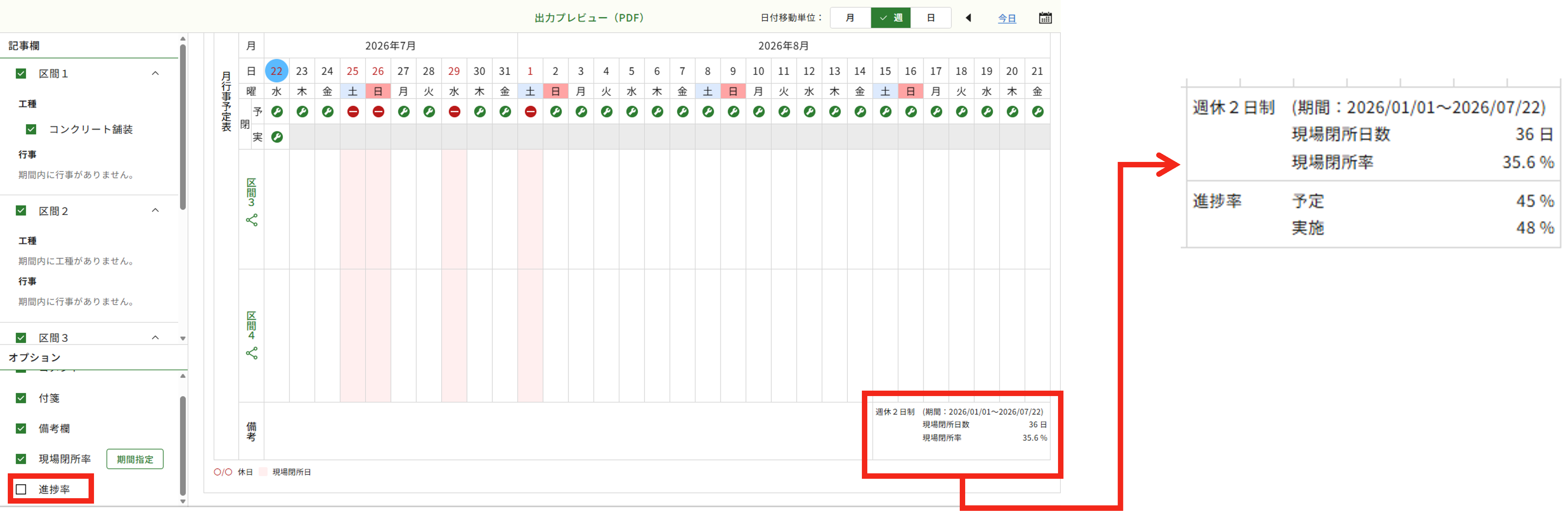
Task: Enable the 進捗率 checkbox
Action: coord(21,489)
